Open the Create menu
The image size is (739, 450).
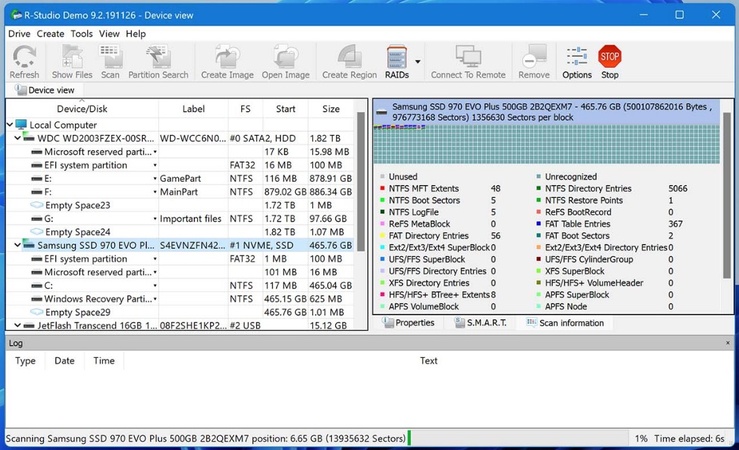click(x=50, y=34)
